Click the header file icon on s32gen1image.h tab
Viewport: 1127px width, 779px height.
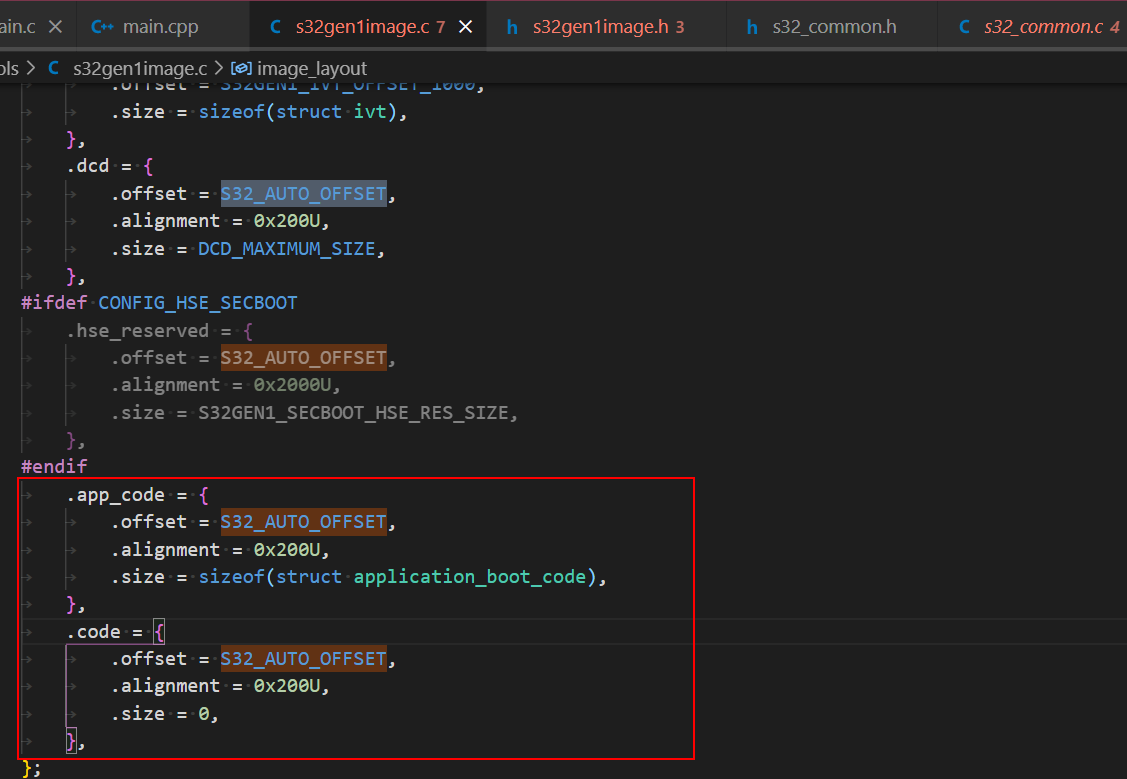coord(511,27)
